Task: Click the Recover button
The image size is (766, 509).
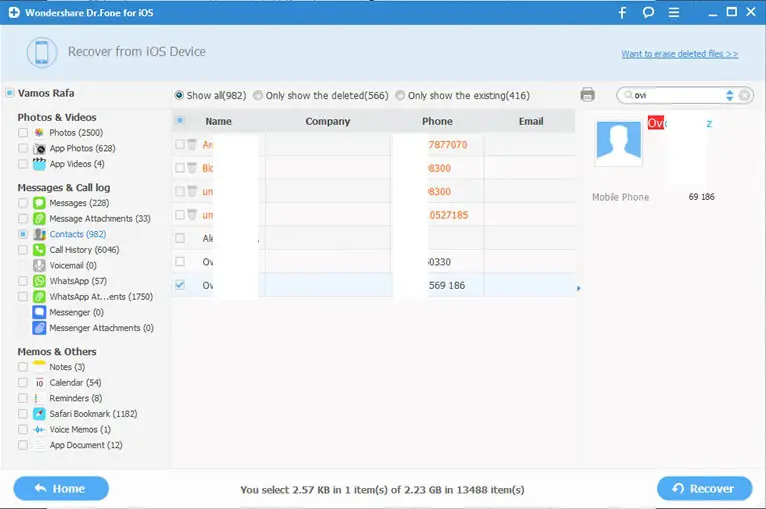Action: coord(704,488)
